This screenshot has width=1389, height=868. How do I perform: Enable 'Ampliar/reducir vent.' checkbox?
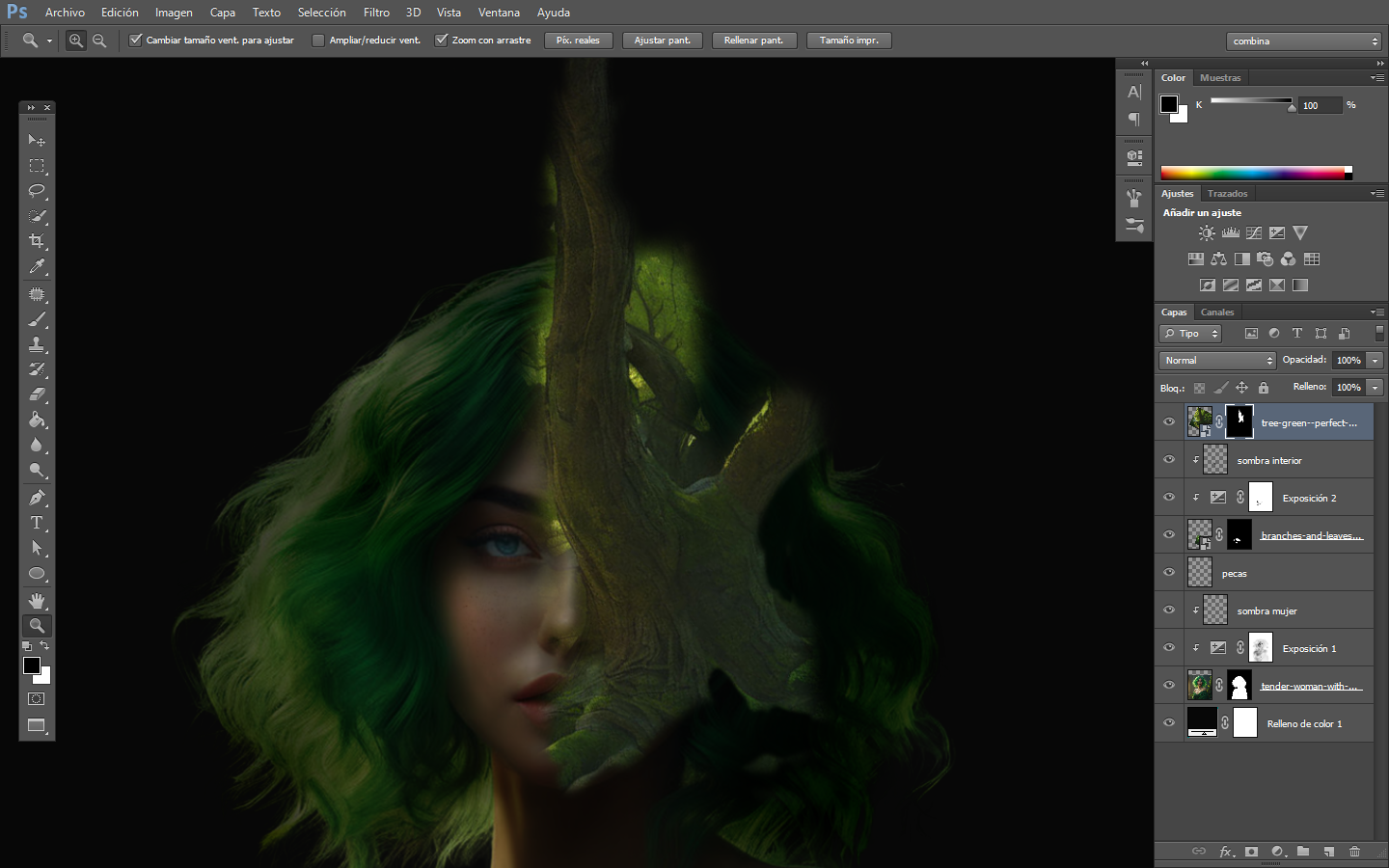click(318, 41)
